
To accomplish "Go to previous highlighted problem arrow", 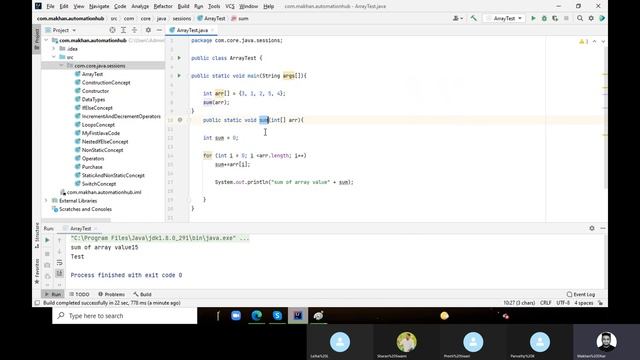I will [594, 41].
